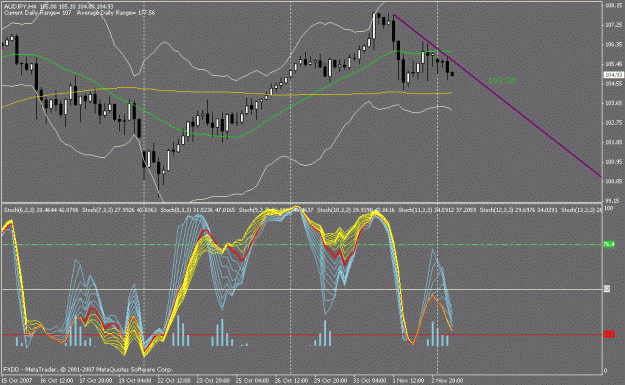Click the 15 Oct 2007 date label
This screenshot has height=385, width=625.
pos(16,381)
